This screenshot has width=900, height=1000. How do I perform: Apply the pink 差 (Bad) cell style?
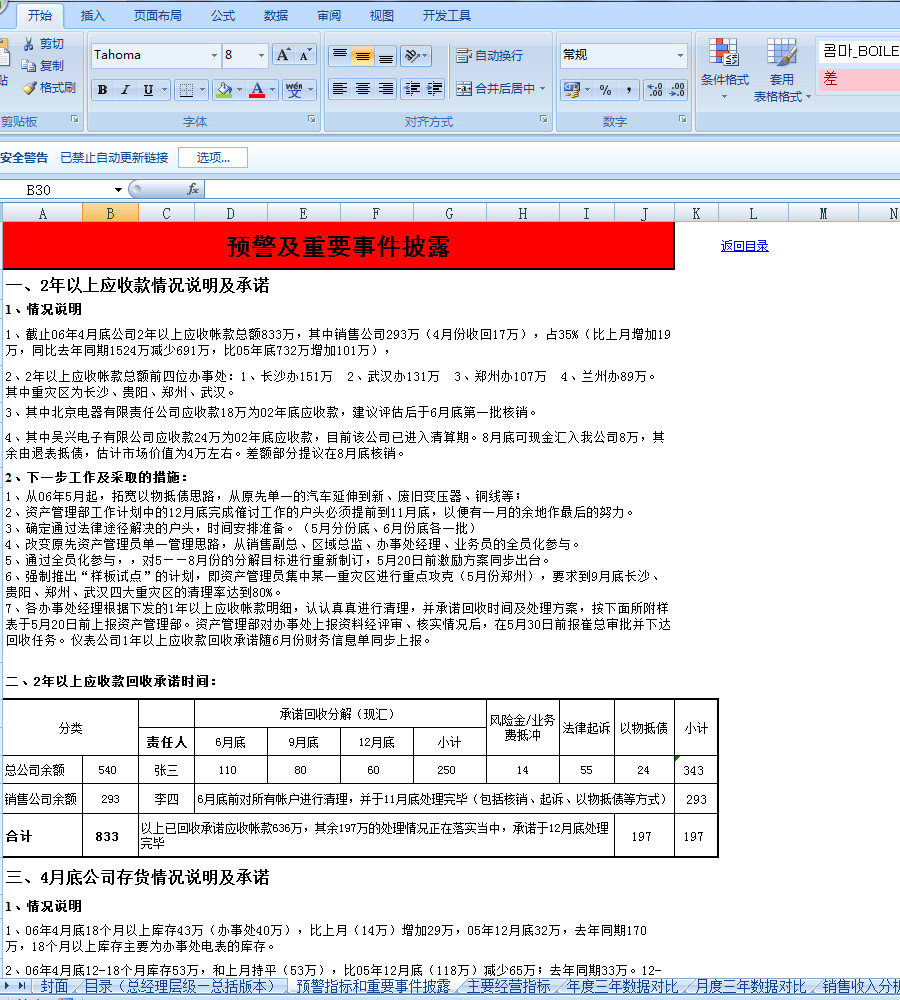[859, 79]
